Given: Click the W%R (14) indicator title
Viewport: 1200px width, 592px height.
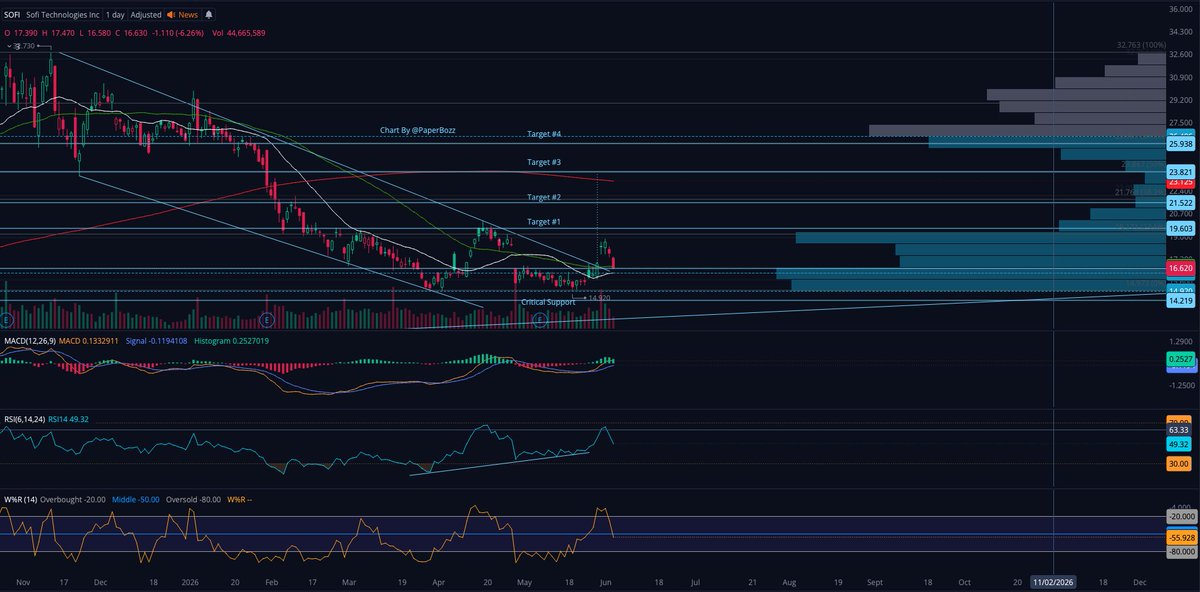Looking at the screenshot, I should 20,499.
